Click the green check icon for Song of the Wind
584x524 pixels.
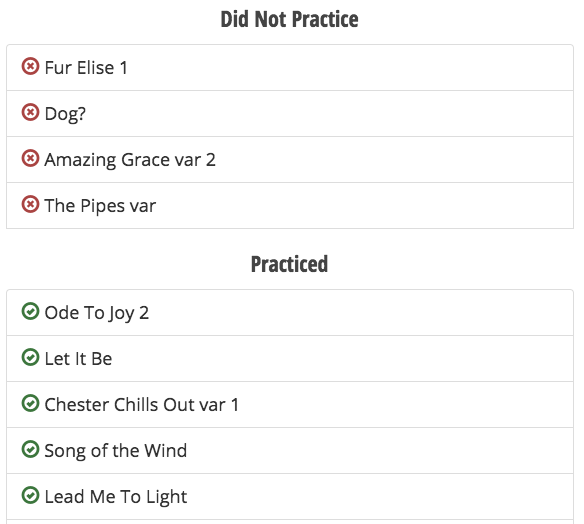(30, 450)
